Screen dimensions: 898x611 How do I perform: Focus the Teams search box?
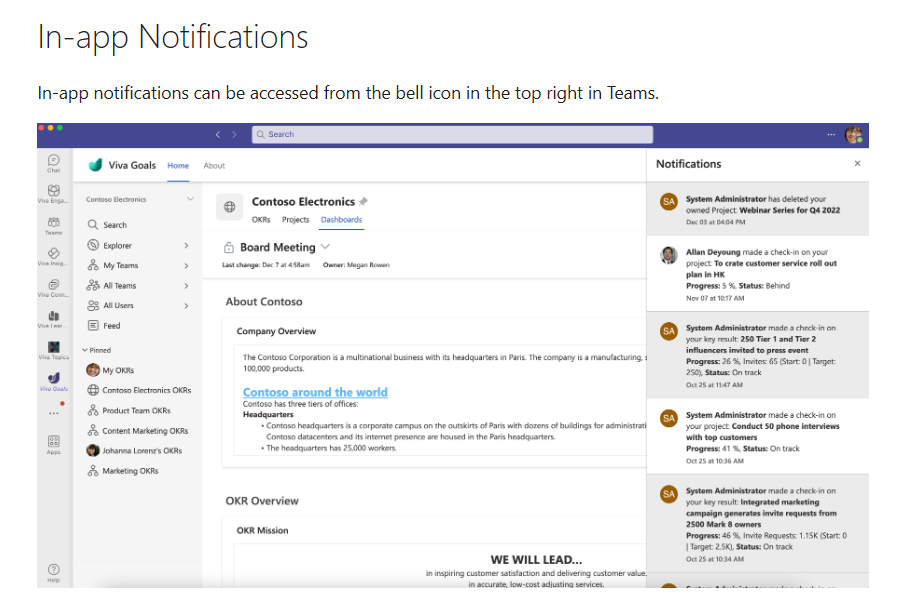[x=452, y=134]
